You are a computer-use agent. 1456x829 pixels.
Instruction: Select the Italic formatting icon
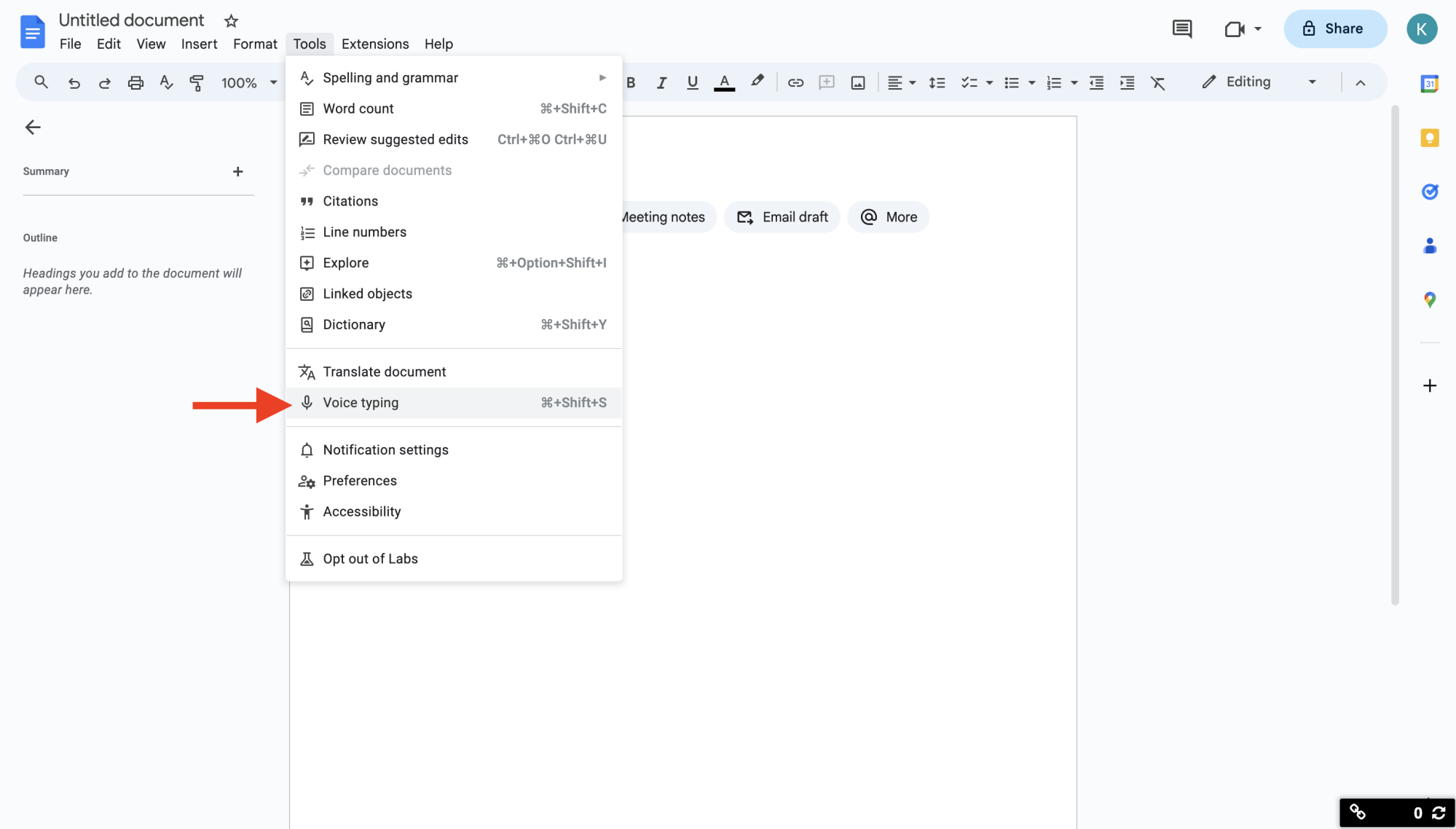(661, 82)
